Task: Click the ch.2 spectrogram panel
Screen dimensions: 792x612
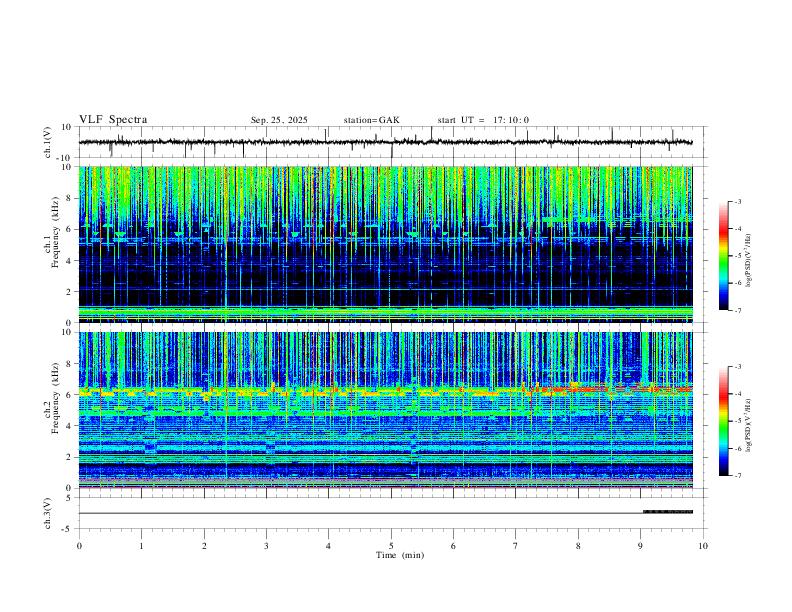Action: tap(385, 410)
